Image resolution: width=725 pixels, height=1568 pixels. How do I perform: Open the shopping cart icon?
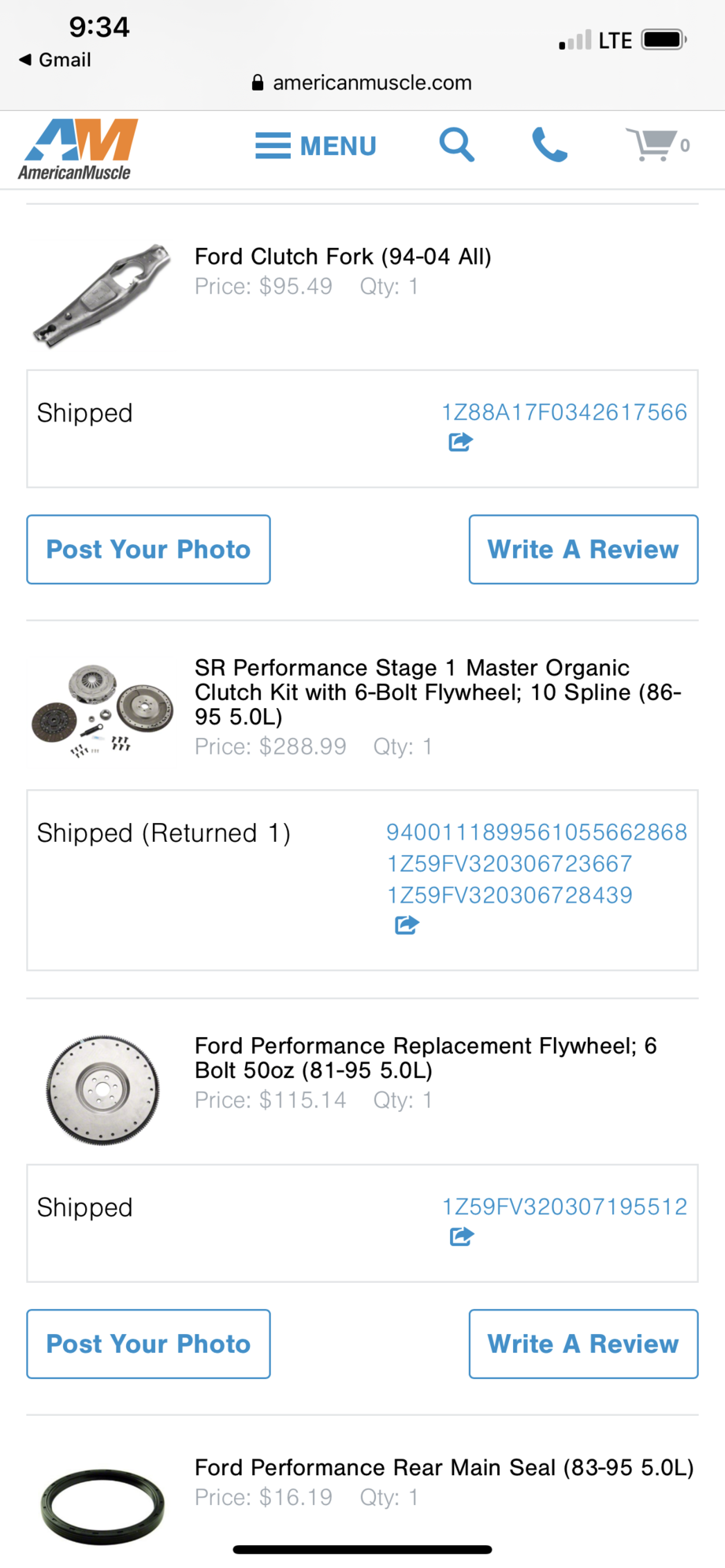(654, 145)
